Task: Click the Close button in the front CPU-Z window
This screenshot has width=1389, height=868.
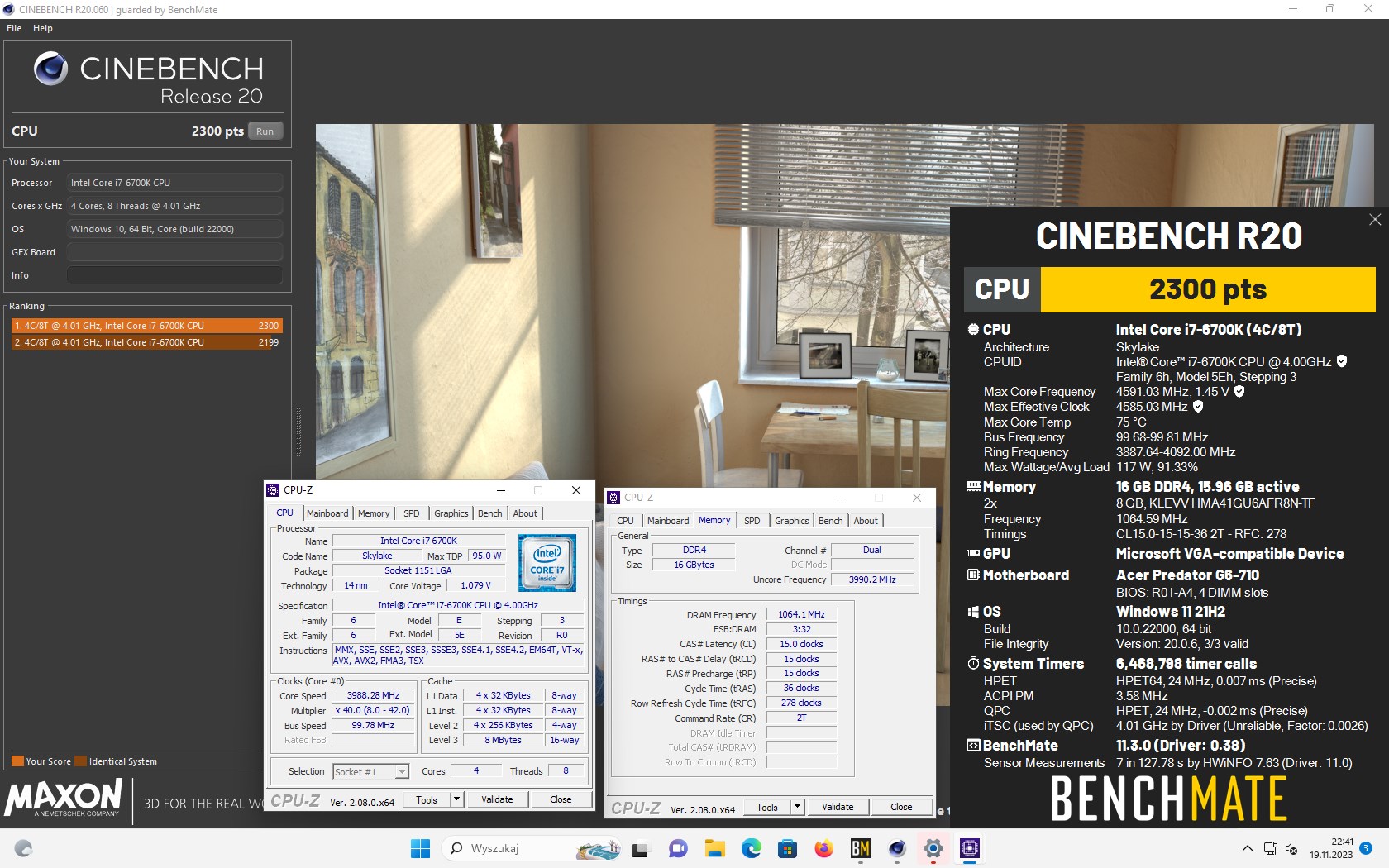Action: (x=561, y=799)
